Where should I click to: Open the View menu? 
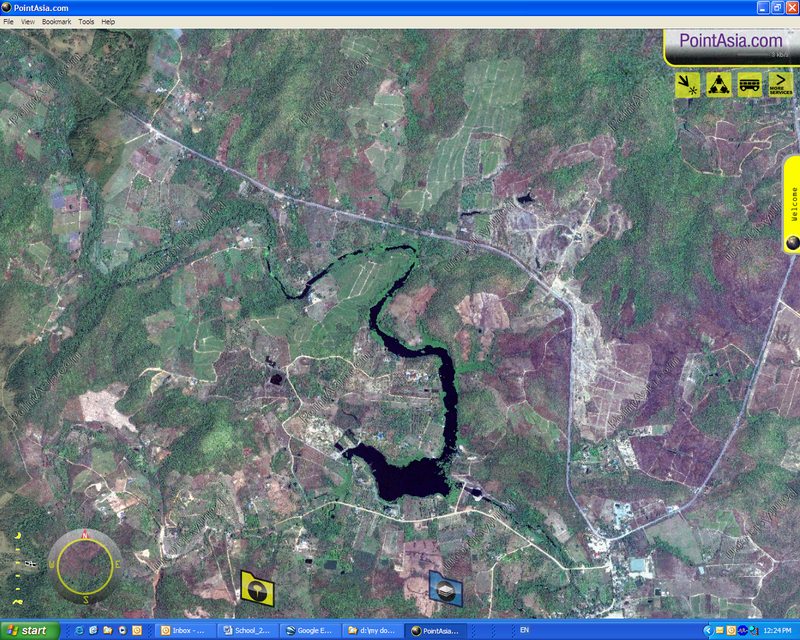point(27,21)
